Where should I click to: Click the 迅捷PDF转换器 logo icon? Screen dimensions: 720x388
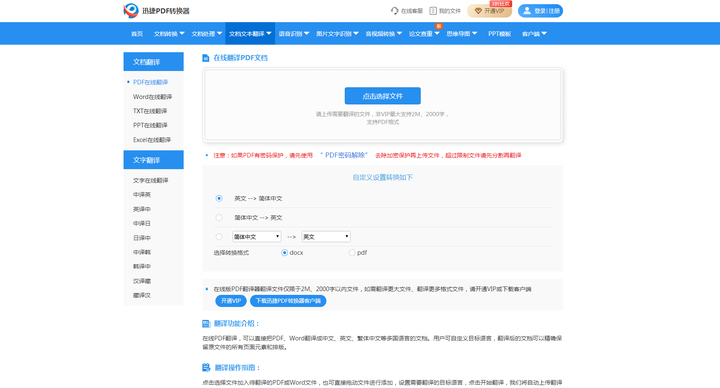131,10
